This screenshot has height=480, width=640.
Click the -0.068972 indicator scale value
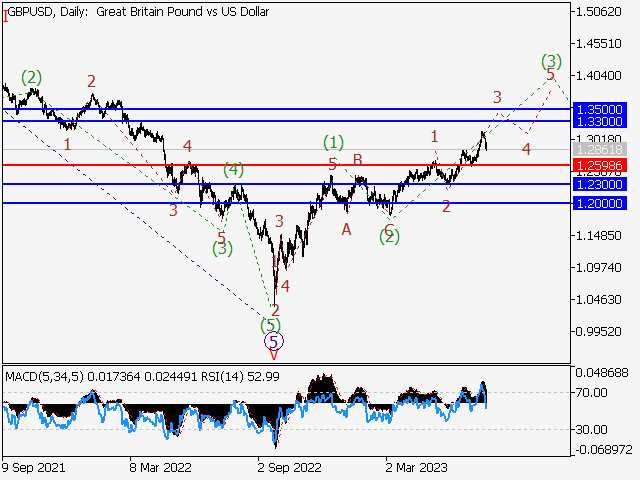point(604,450)
